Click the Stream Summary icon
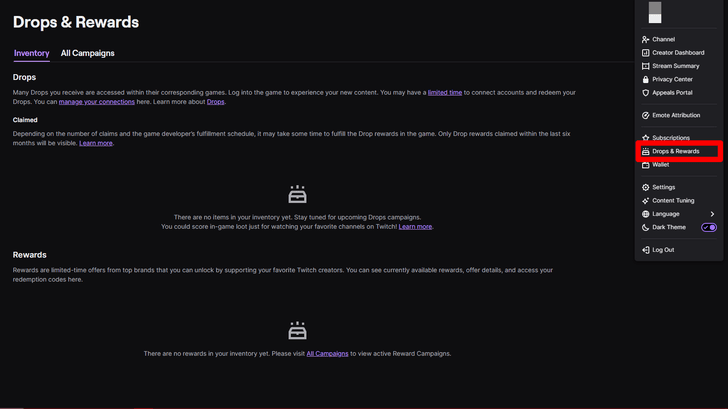This screenshot has height=409, width=728. point(646,66)
